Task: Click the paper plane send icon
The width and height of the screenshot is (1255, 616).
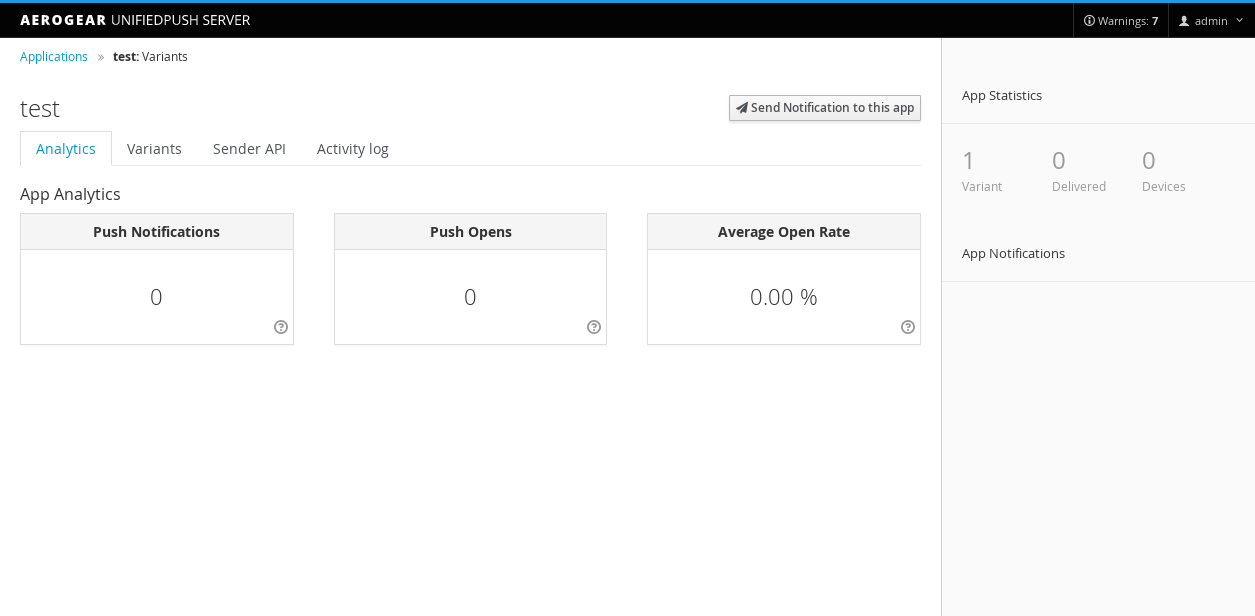Action: click(742, 108)
